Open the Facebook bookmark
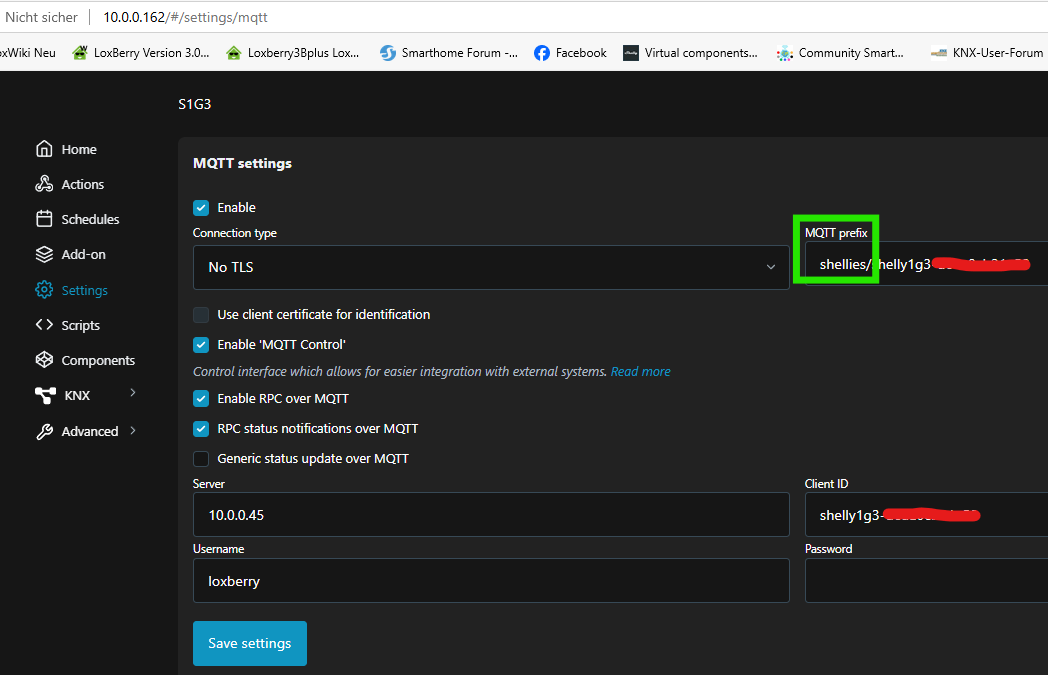The width and height of the screenshot is (1048, 675). pyautogui.click(x=570, y=53)
